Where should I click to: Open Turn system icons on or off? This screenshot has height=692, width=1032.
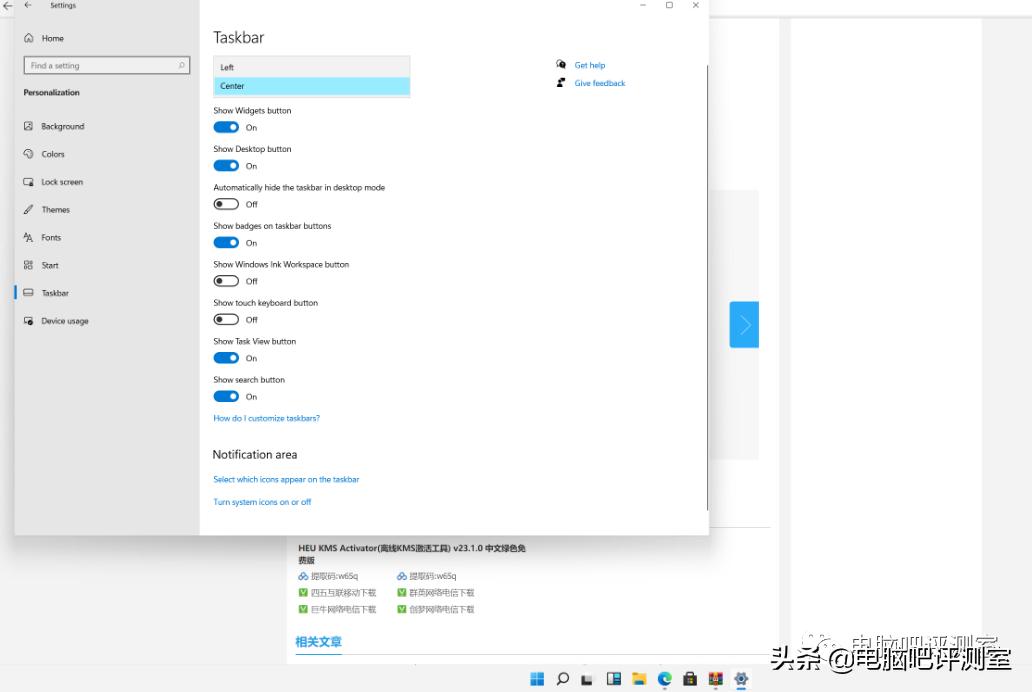[x=262, y=501]
